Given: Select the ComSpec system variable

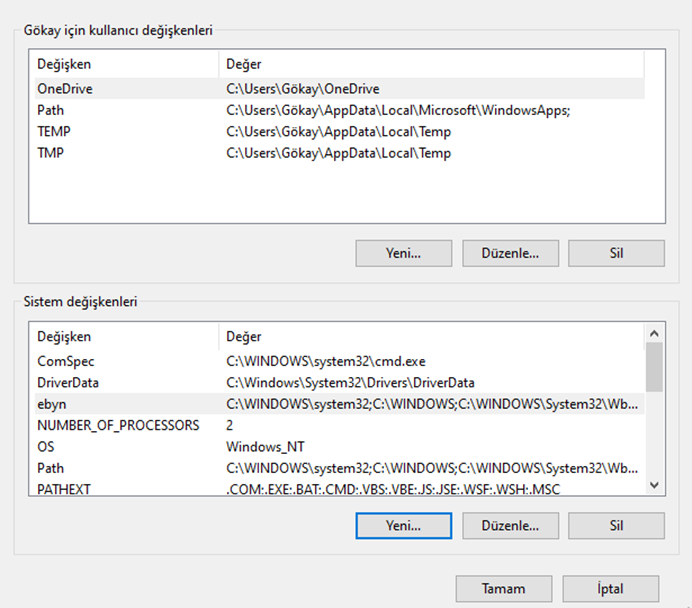Looking at the screenshot, I should [x=339, y=361].
